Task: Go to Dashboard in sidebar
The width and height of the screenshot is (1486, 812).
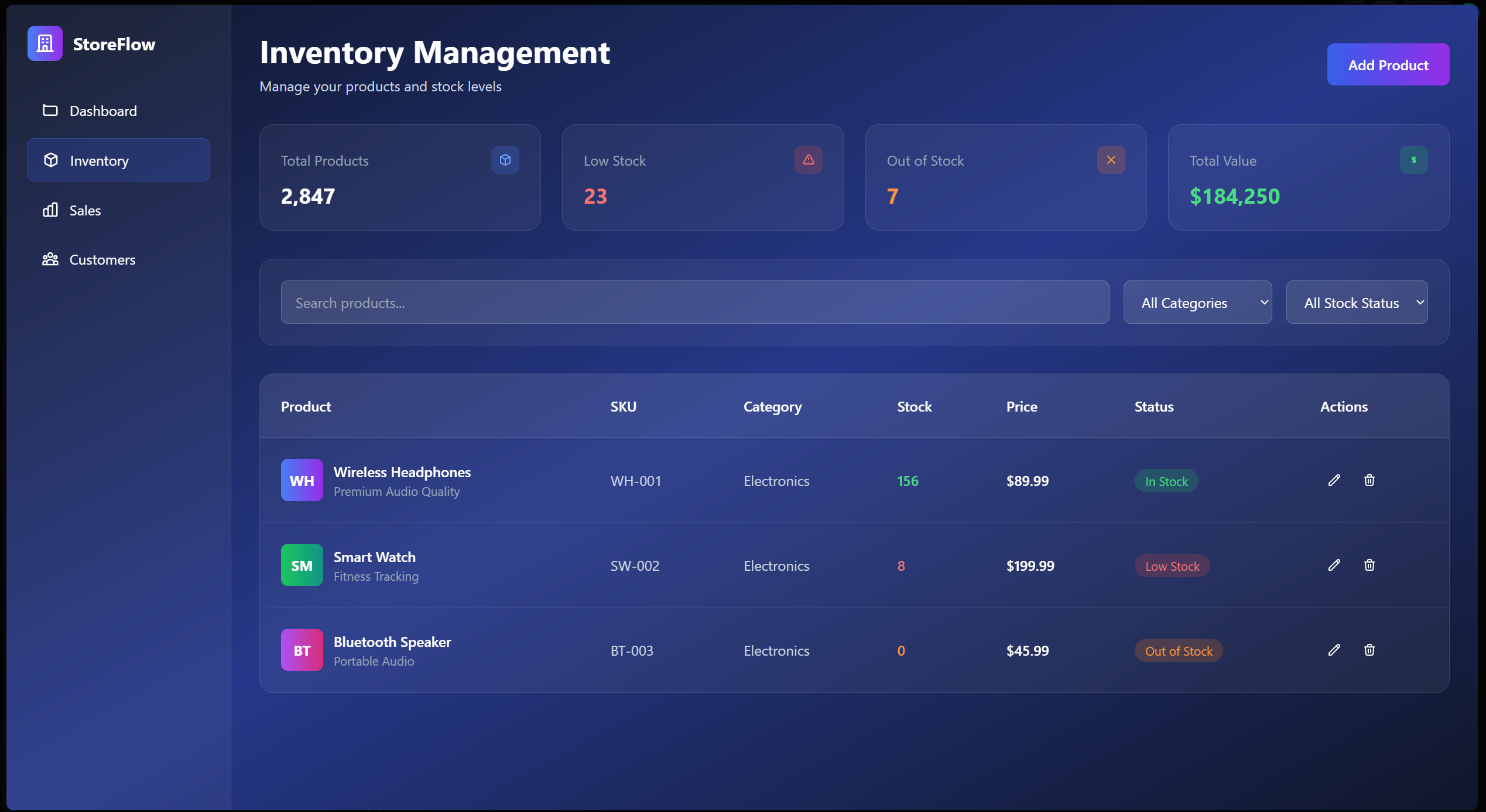Action: (103, 111)
